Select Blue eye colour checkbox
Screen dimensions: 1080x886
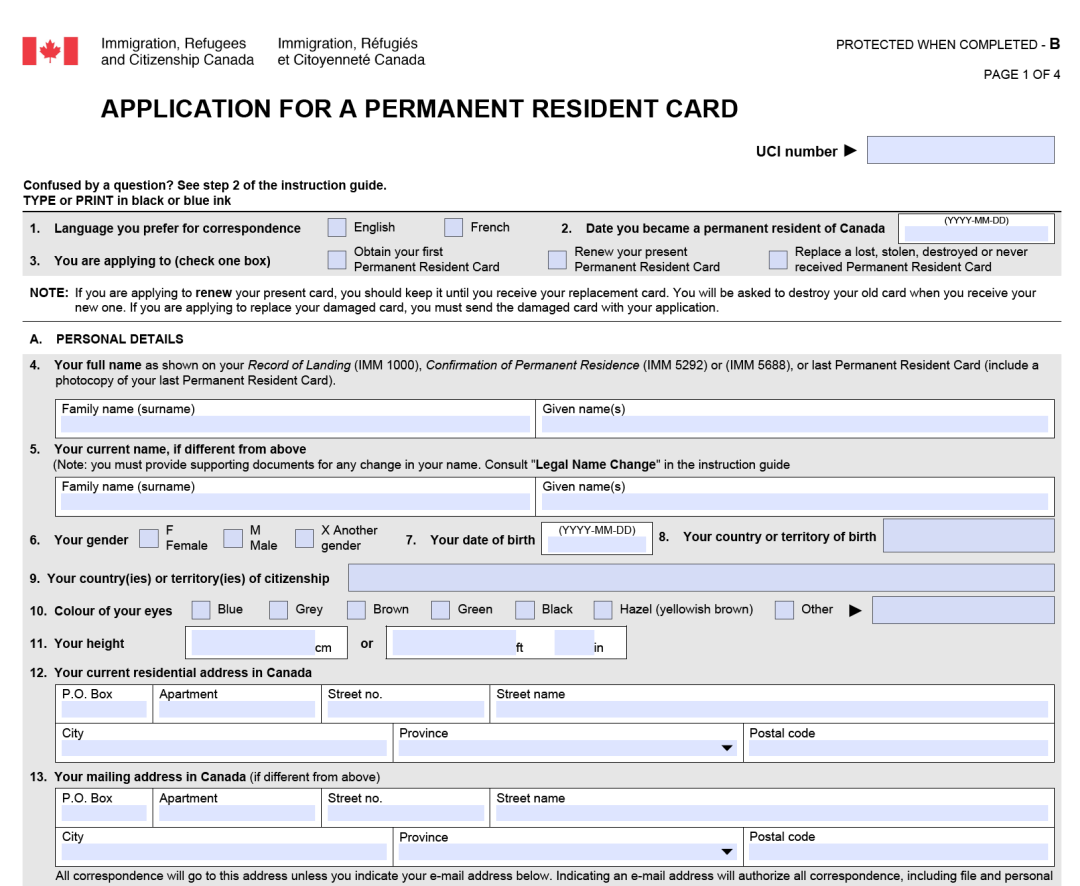coord(201,610)
